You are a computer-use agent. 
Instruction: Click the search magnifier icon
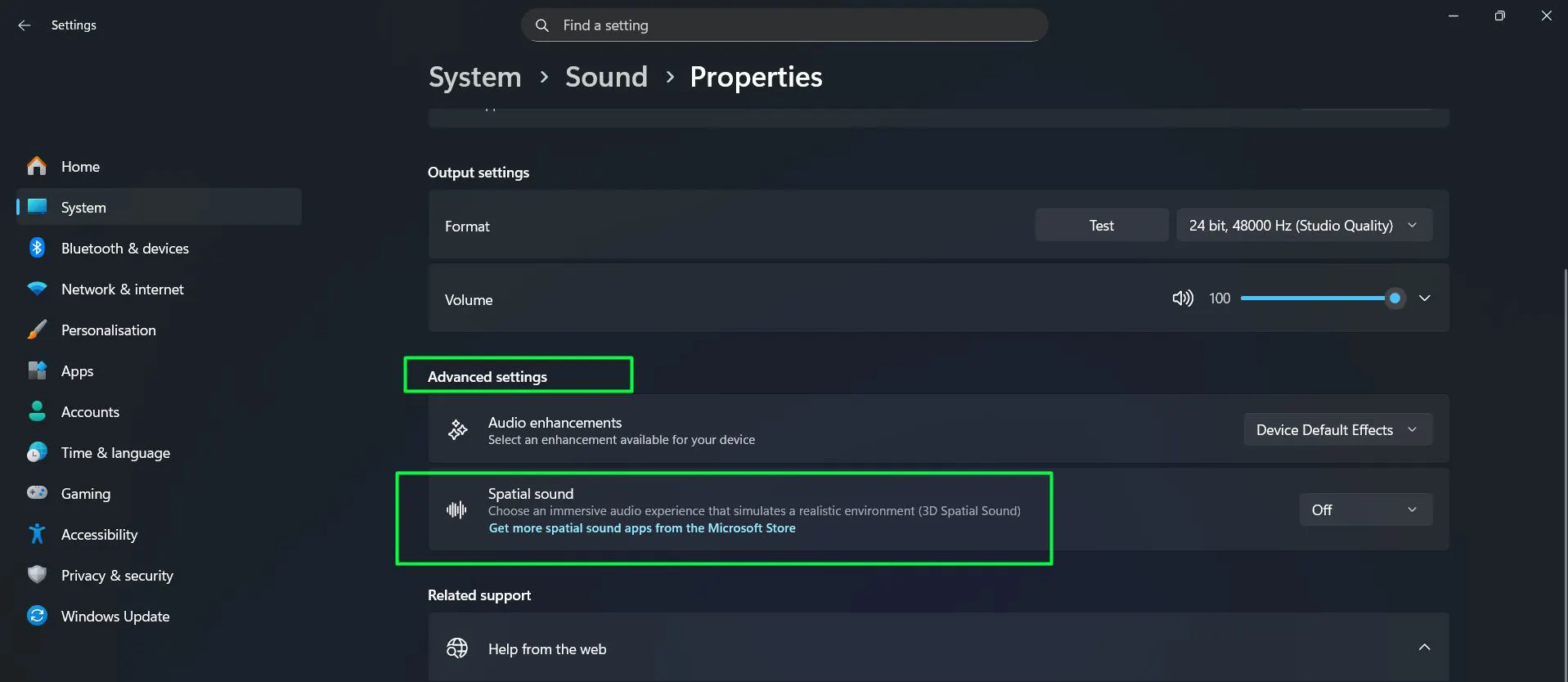[x=541, y=25]
